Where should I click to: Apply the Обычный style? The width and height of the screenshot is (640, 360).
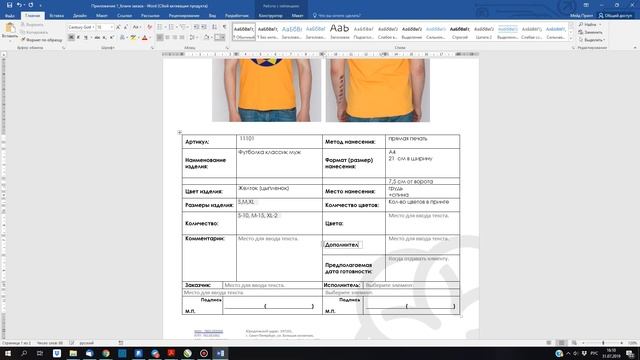point(244,32)
